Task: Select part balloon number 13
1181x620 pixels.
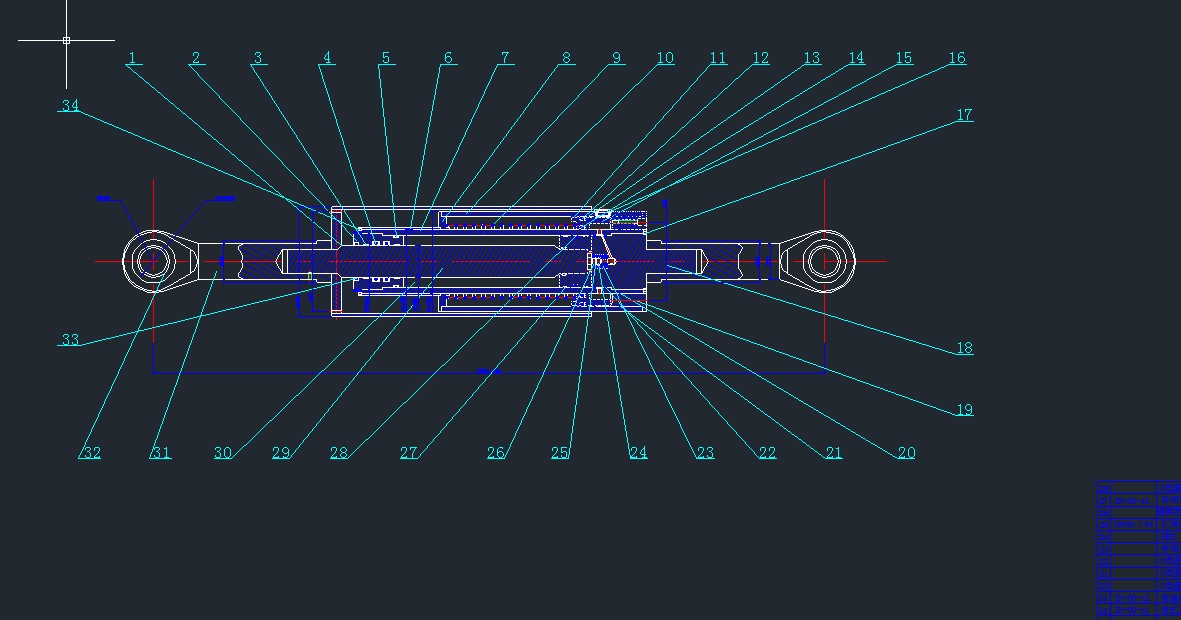Action: 812,58
